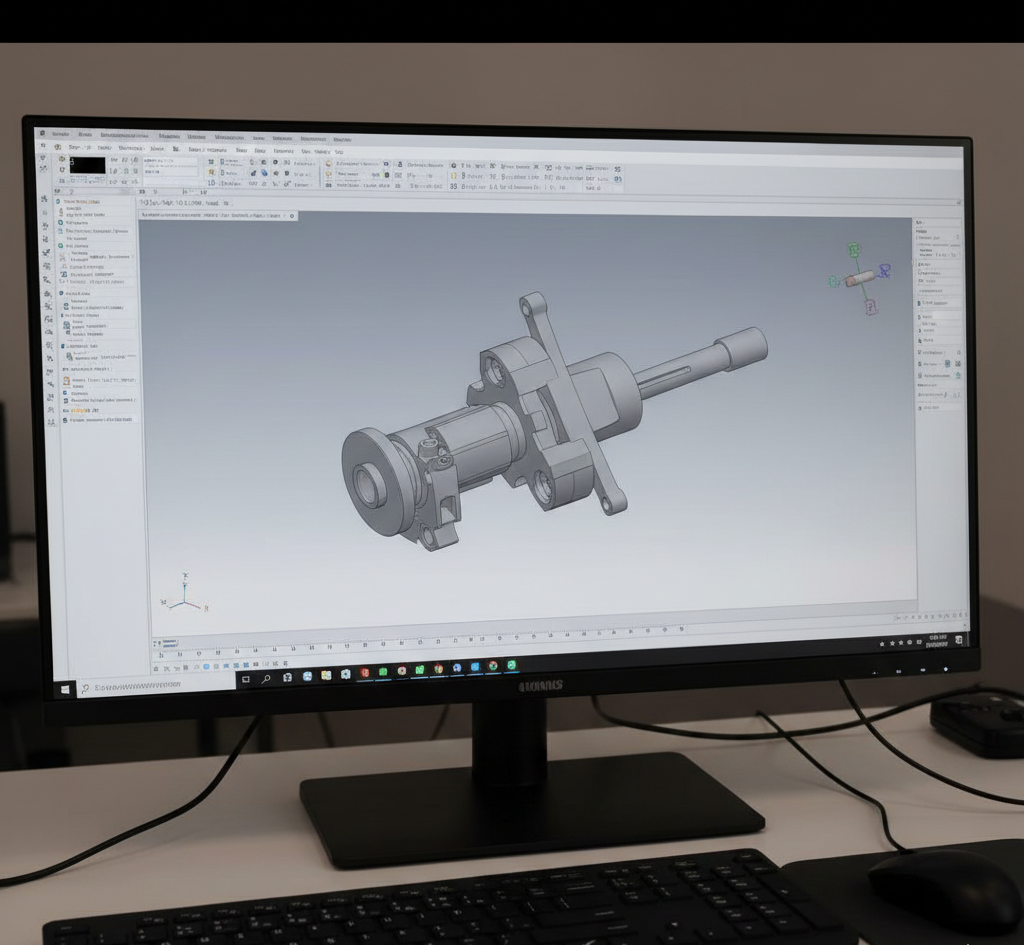The image size is (1024, 945).
Task: Select the document tab above the viewport
Action: 218,215
